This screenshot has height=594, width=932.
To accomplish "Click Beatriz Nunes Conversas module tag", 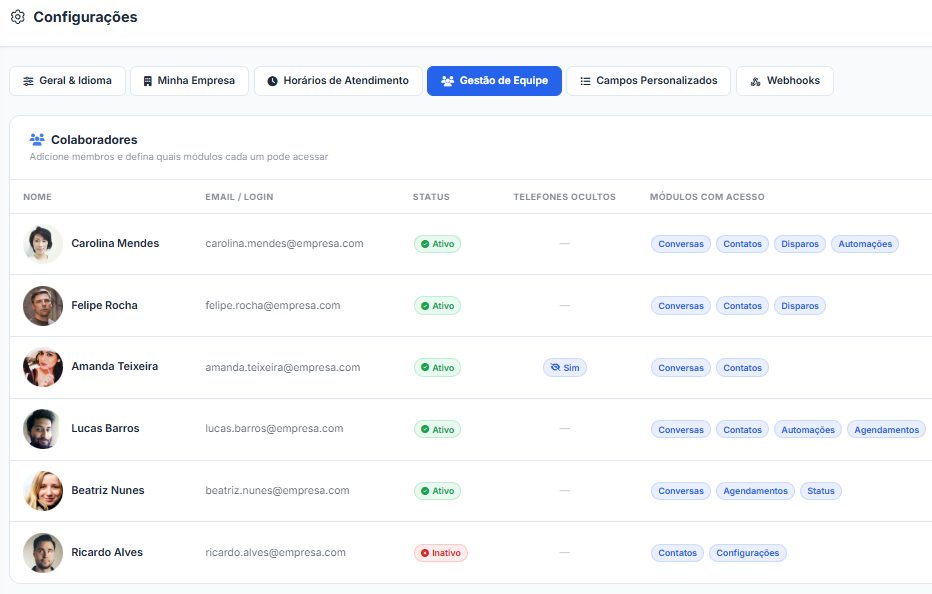I will pos(681,491).
